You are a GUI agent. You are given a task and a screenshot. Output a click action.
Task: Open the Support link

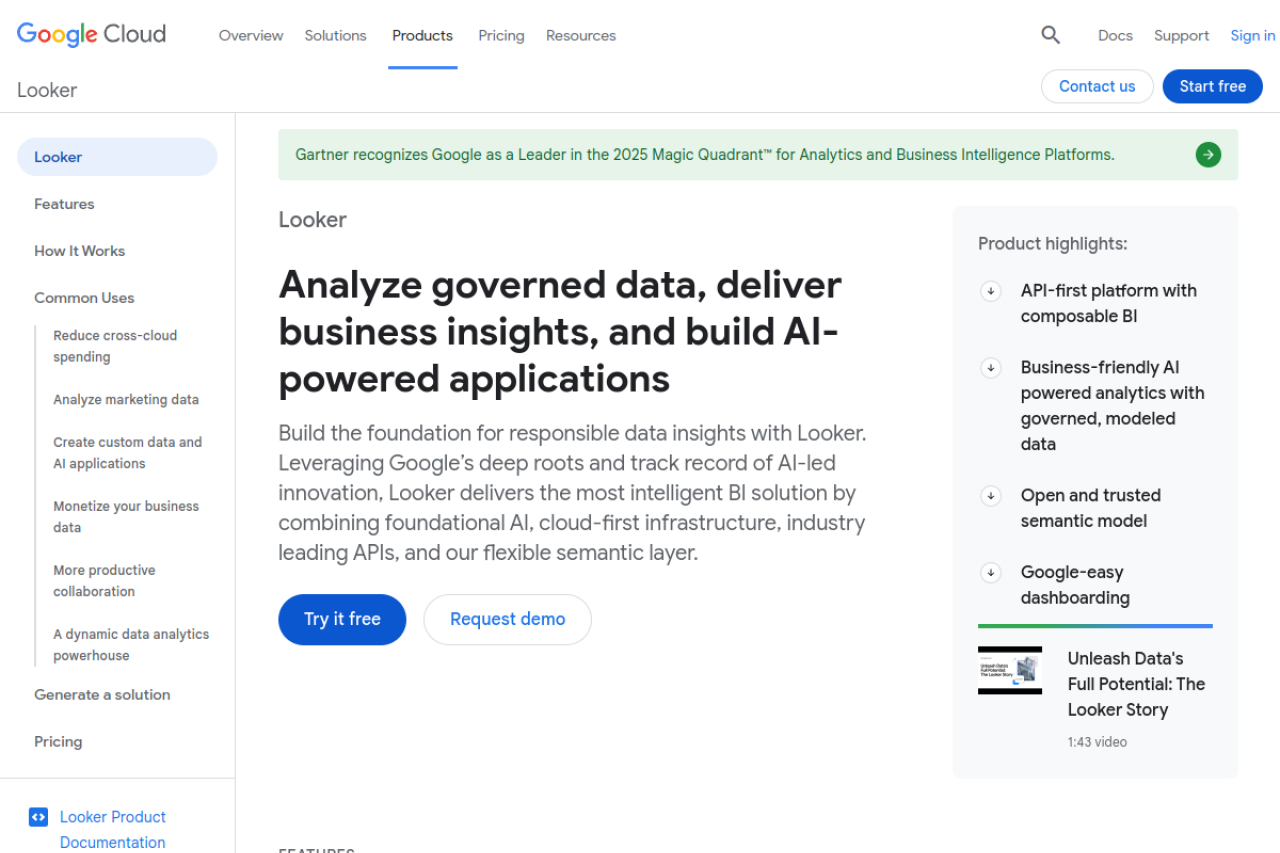[x=1181, y=35]
